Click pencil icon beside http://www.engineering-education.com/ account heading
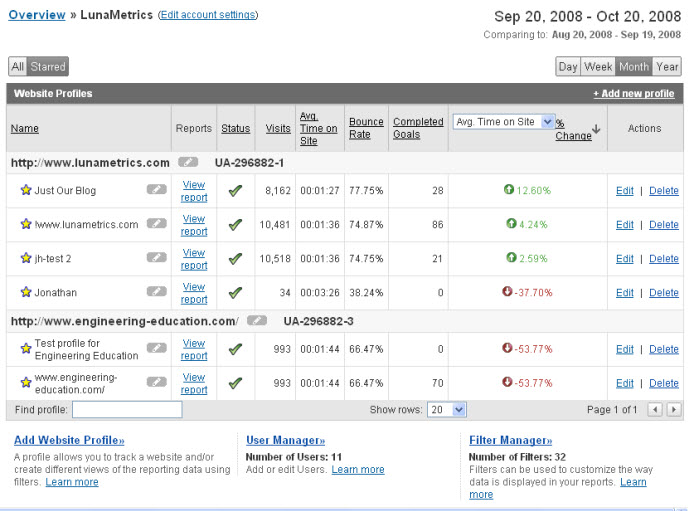Viewport: 688px width, 511px height. 257,321
